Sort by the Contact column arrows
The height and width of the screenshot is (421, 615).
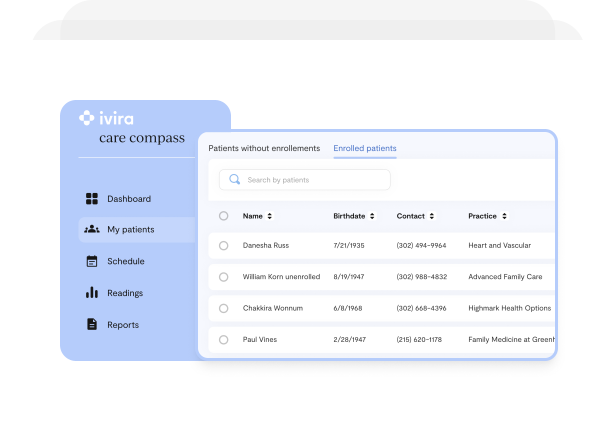pyautogui.click(x=432, y=216)
